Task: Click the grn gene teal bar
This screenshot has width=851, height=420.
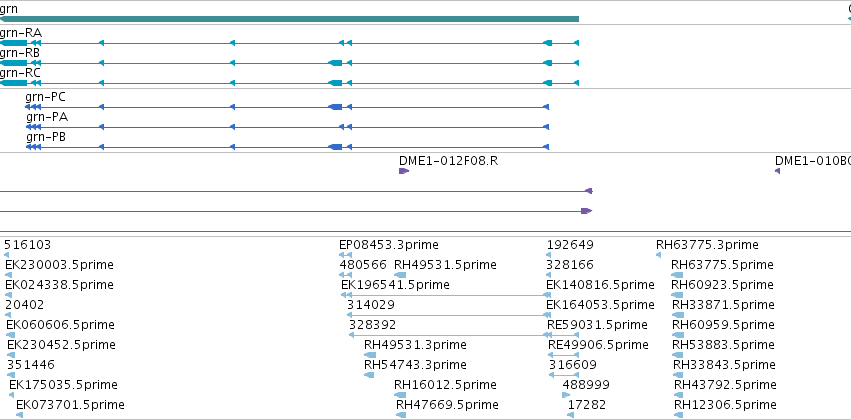Action: pos(289,19)
